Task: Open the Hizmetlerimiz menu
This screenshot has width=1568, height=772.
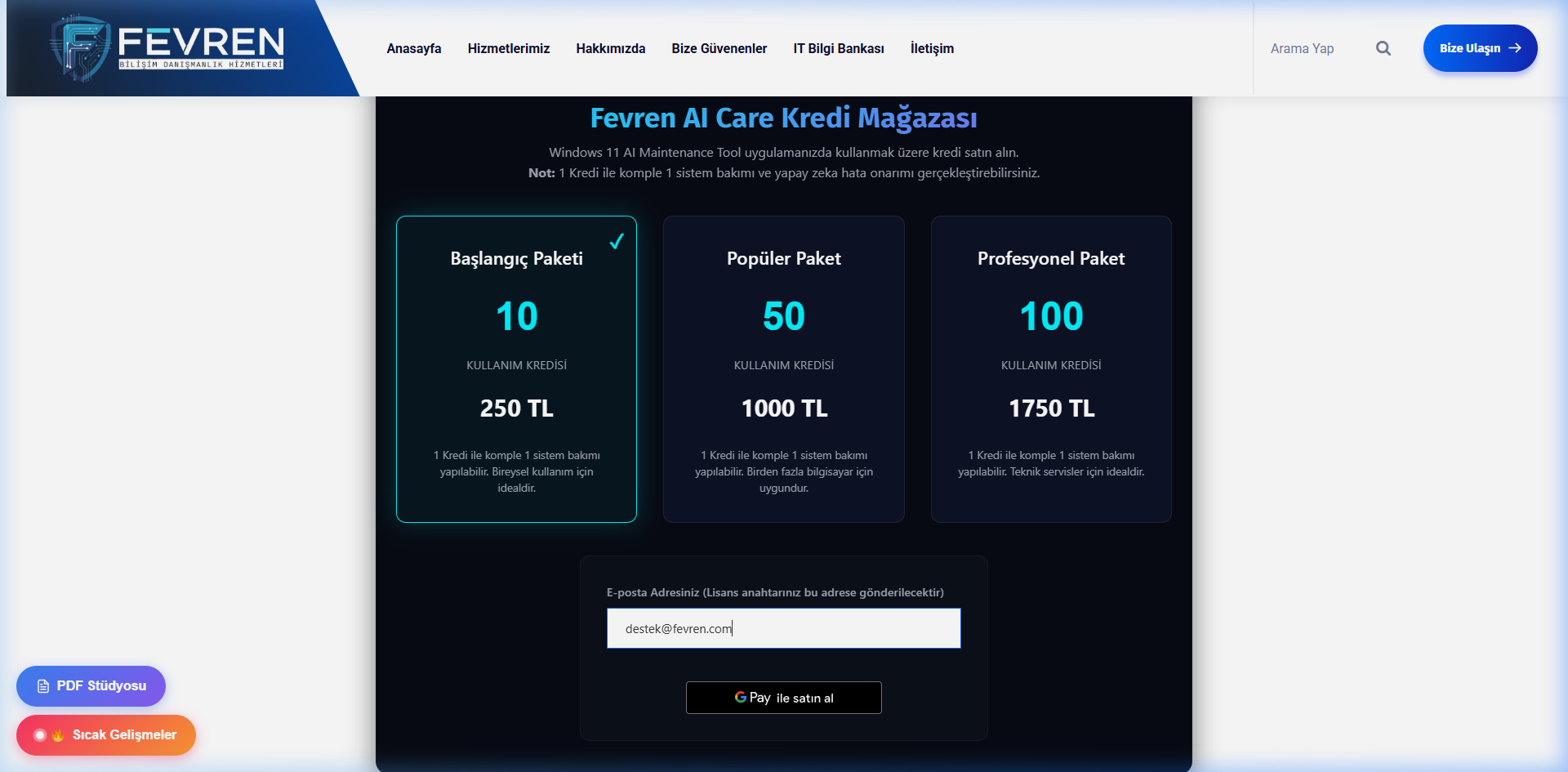Action: 509,48
